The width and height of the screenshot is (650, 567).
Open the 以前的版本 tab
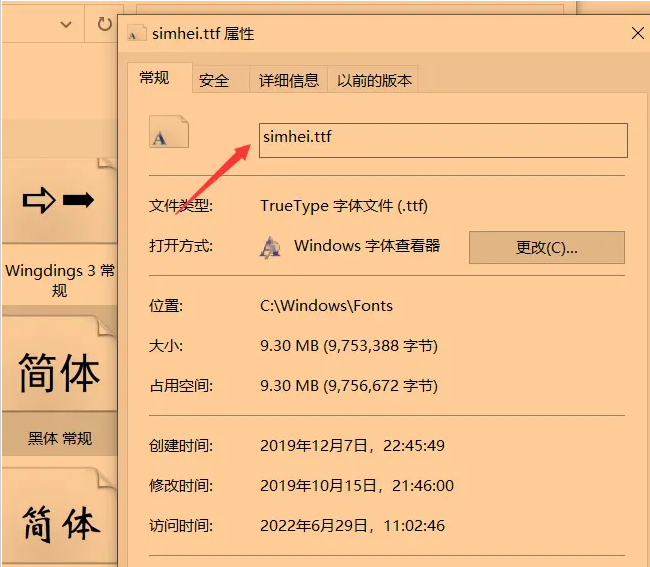[373, 80]
